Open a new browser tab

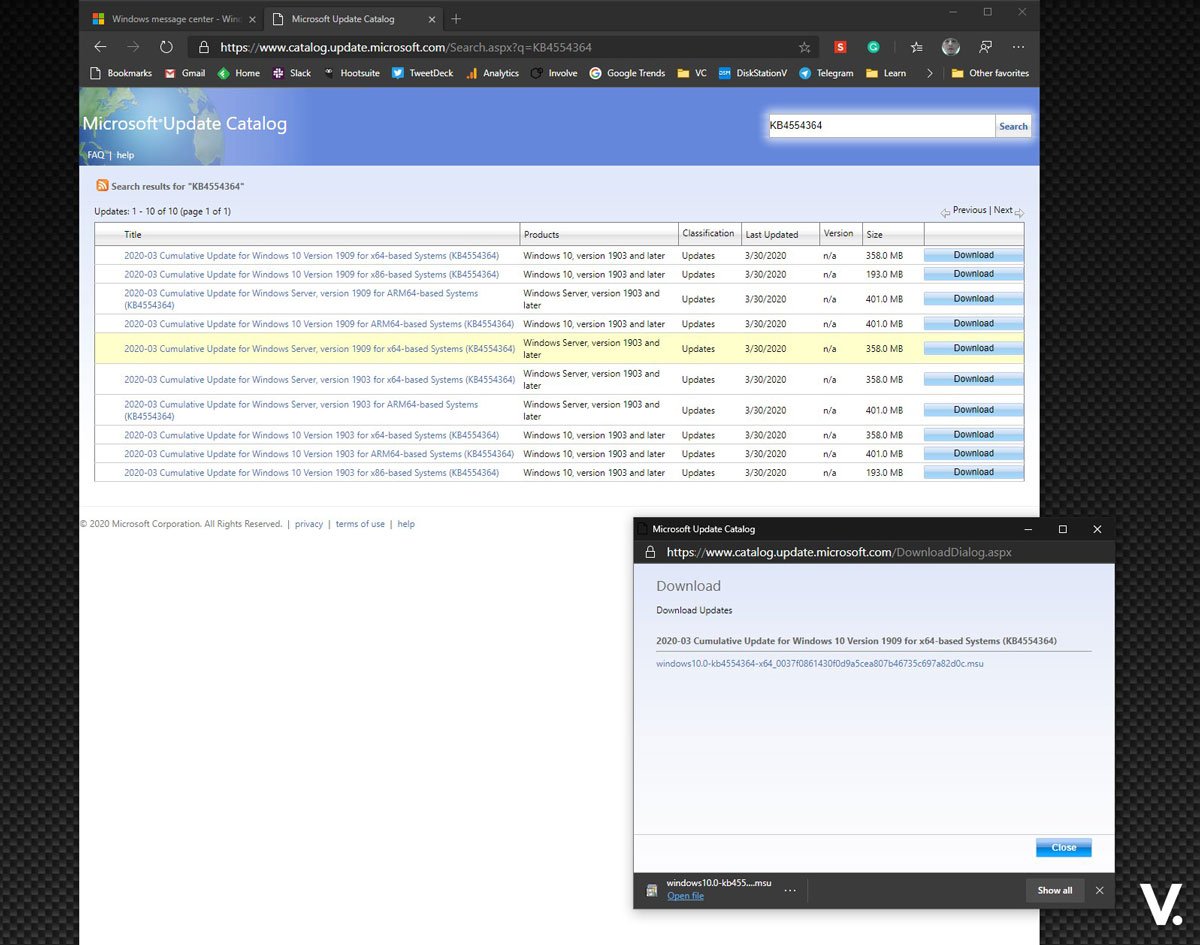(x=456, y=19)
